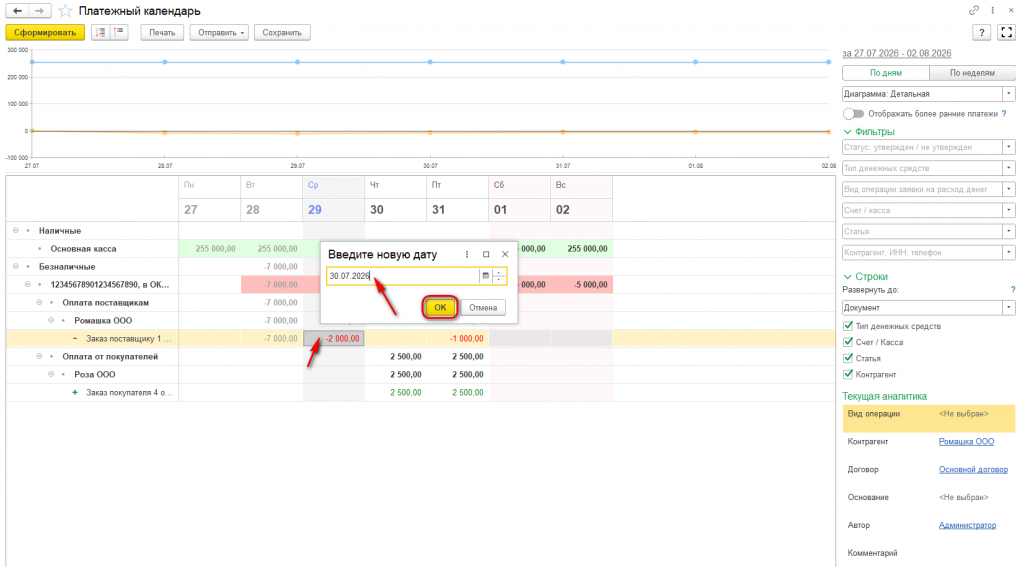
Task: Select the -2 000,00 cell on the 29th
Action: click(334, 338)
